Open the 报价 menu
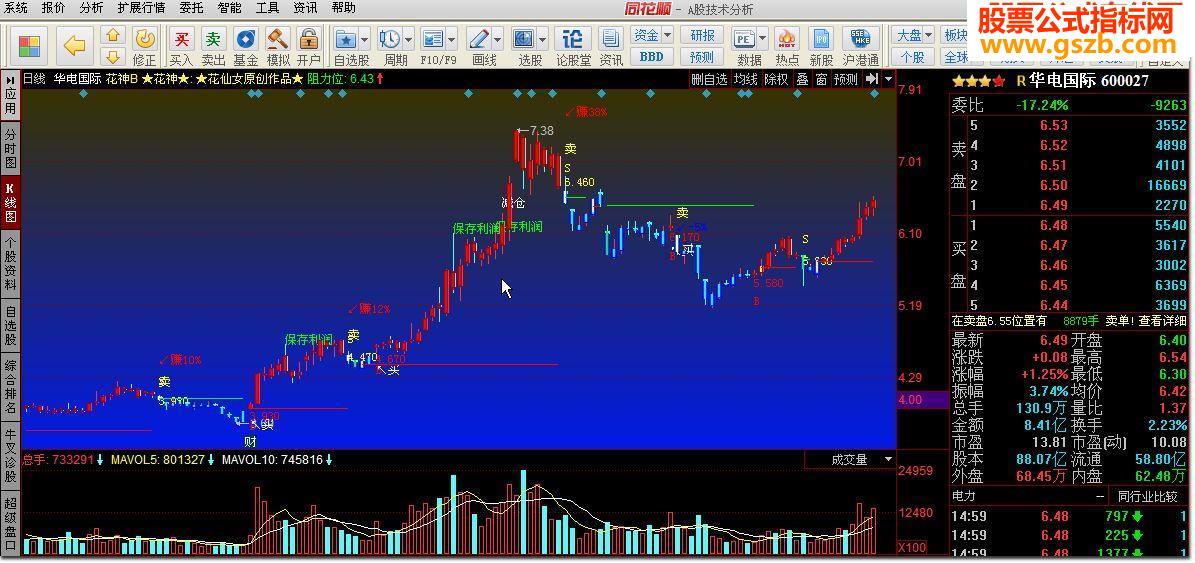This screenshot has width=1195, height=563. [53, 8]
